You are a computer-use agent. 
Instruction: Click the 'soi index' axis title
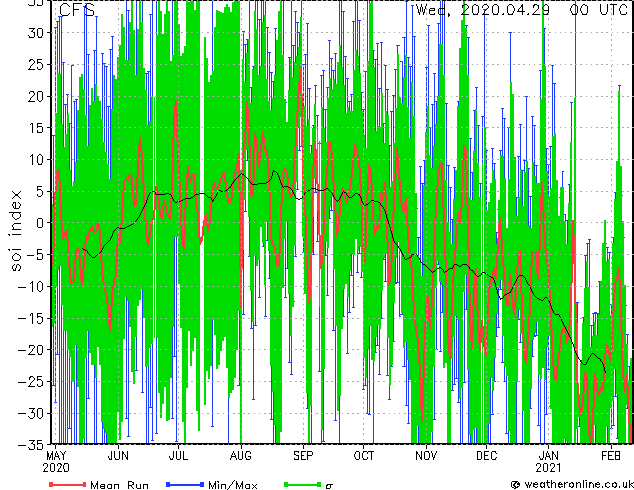coord(16,231)
